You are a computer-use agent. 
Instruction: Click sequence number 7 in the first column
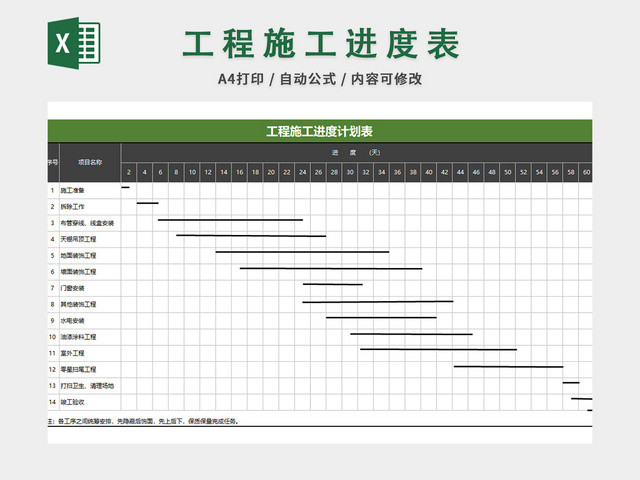[x=52, y=288]
